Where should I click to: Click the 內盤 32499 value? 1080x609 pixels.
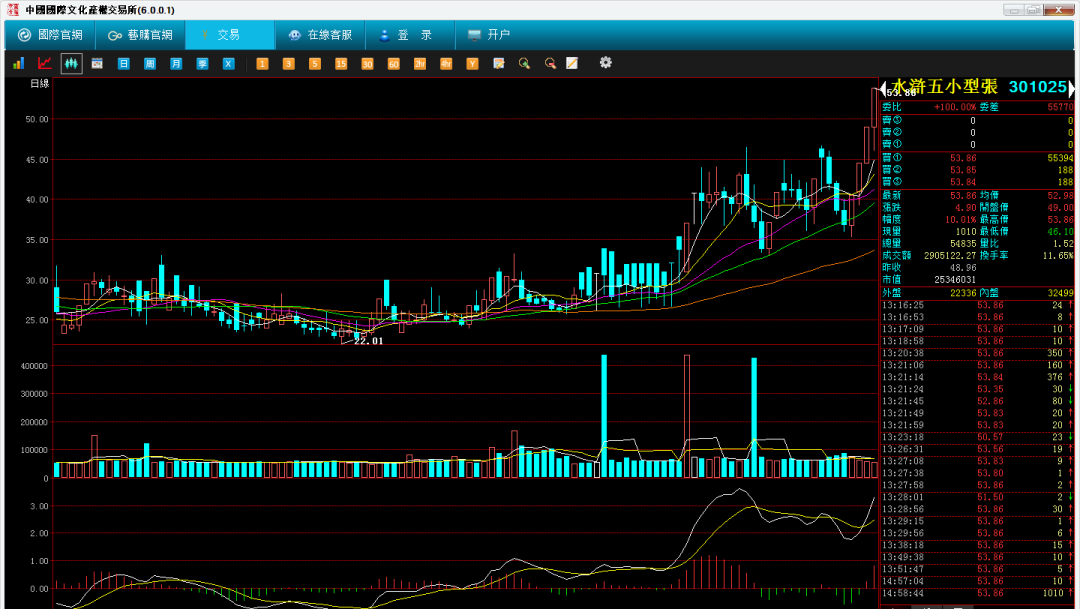pyautogui.click(x=1061, y=293)
